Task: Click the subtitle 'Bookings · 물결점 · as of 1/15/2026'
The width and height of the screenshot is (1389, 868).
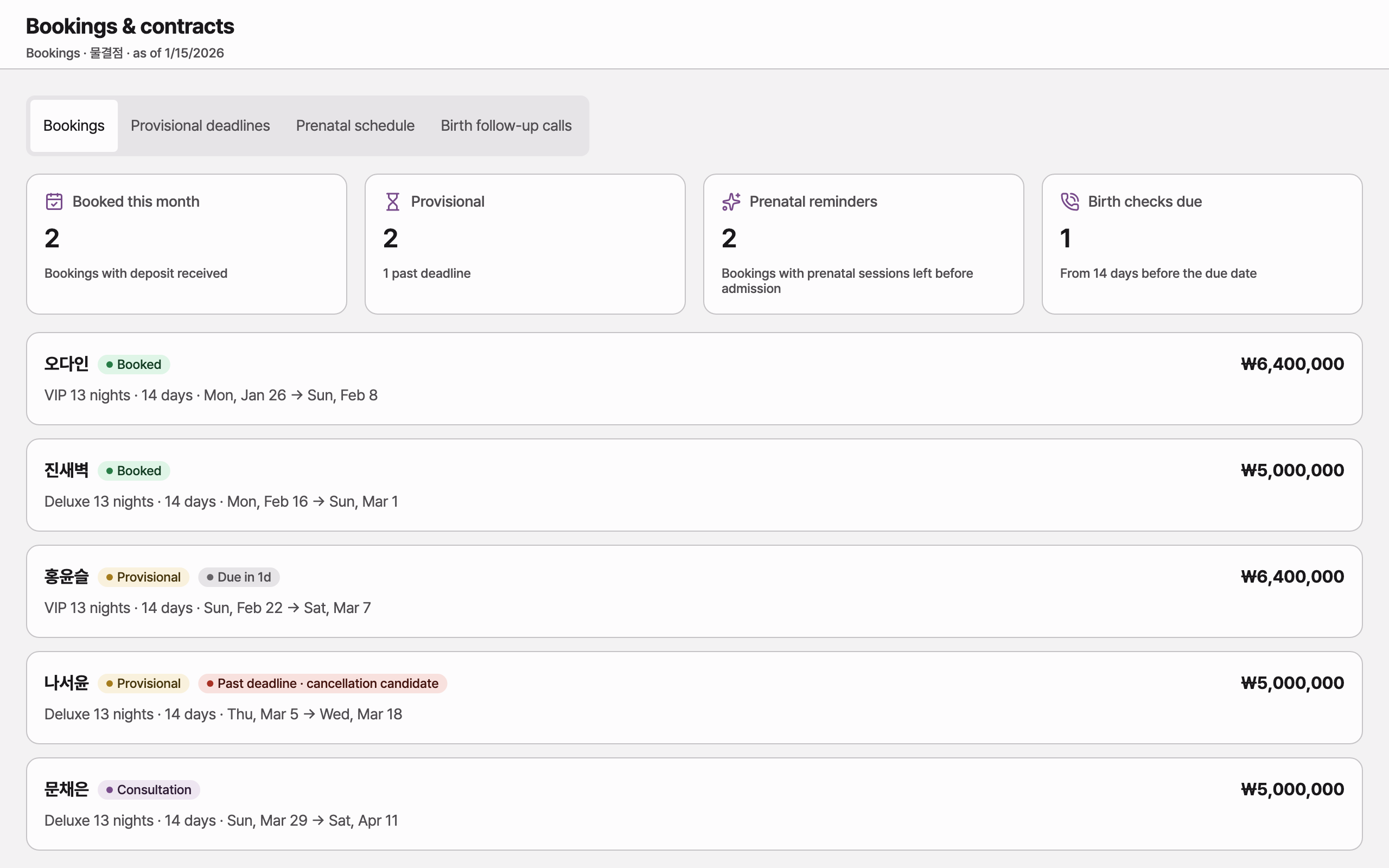Action: click(x=125, y=53)
